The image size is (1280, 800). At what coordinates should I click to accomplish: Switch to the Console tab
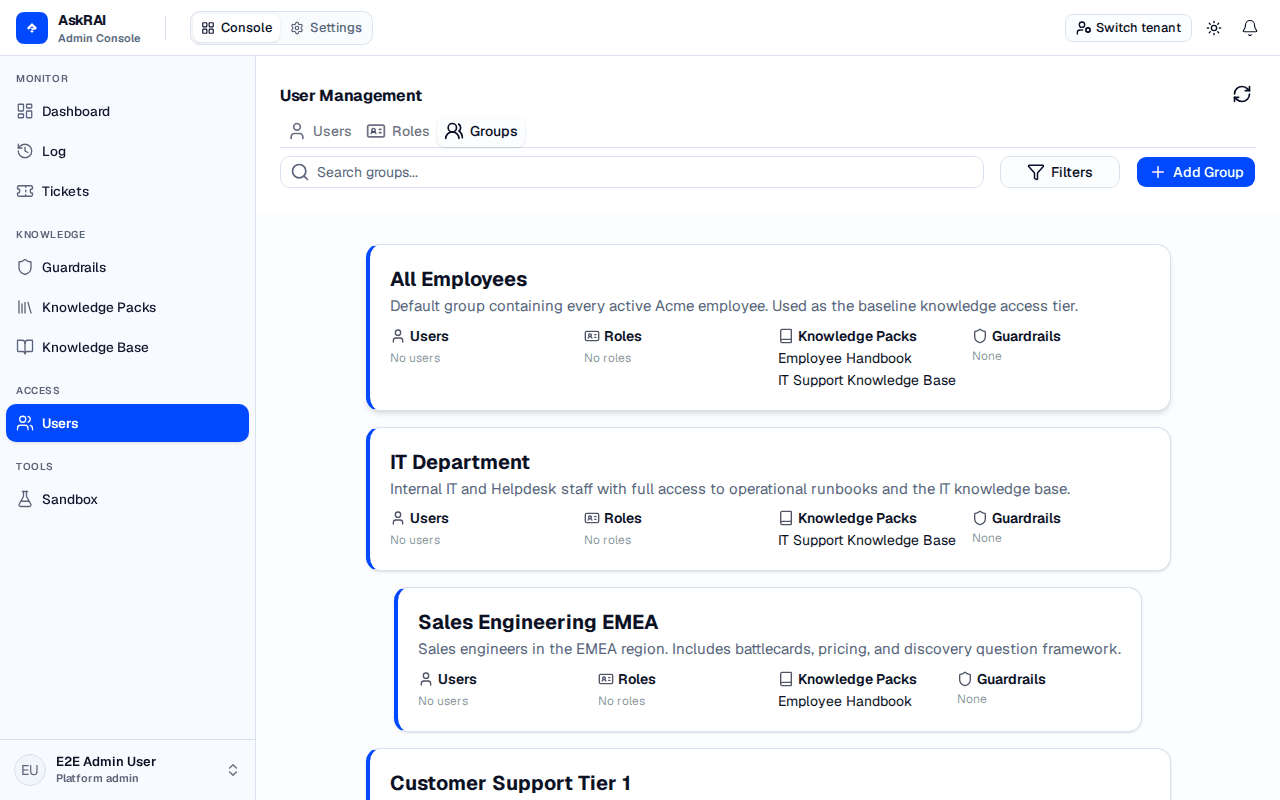click(x=237, y=28)
